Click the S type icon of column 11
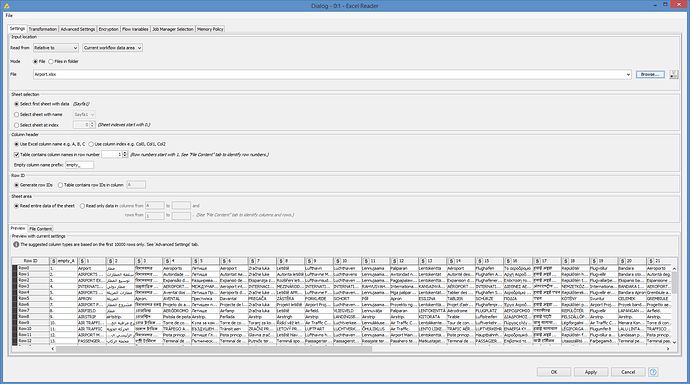690x384 pixels. point(366,261)
